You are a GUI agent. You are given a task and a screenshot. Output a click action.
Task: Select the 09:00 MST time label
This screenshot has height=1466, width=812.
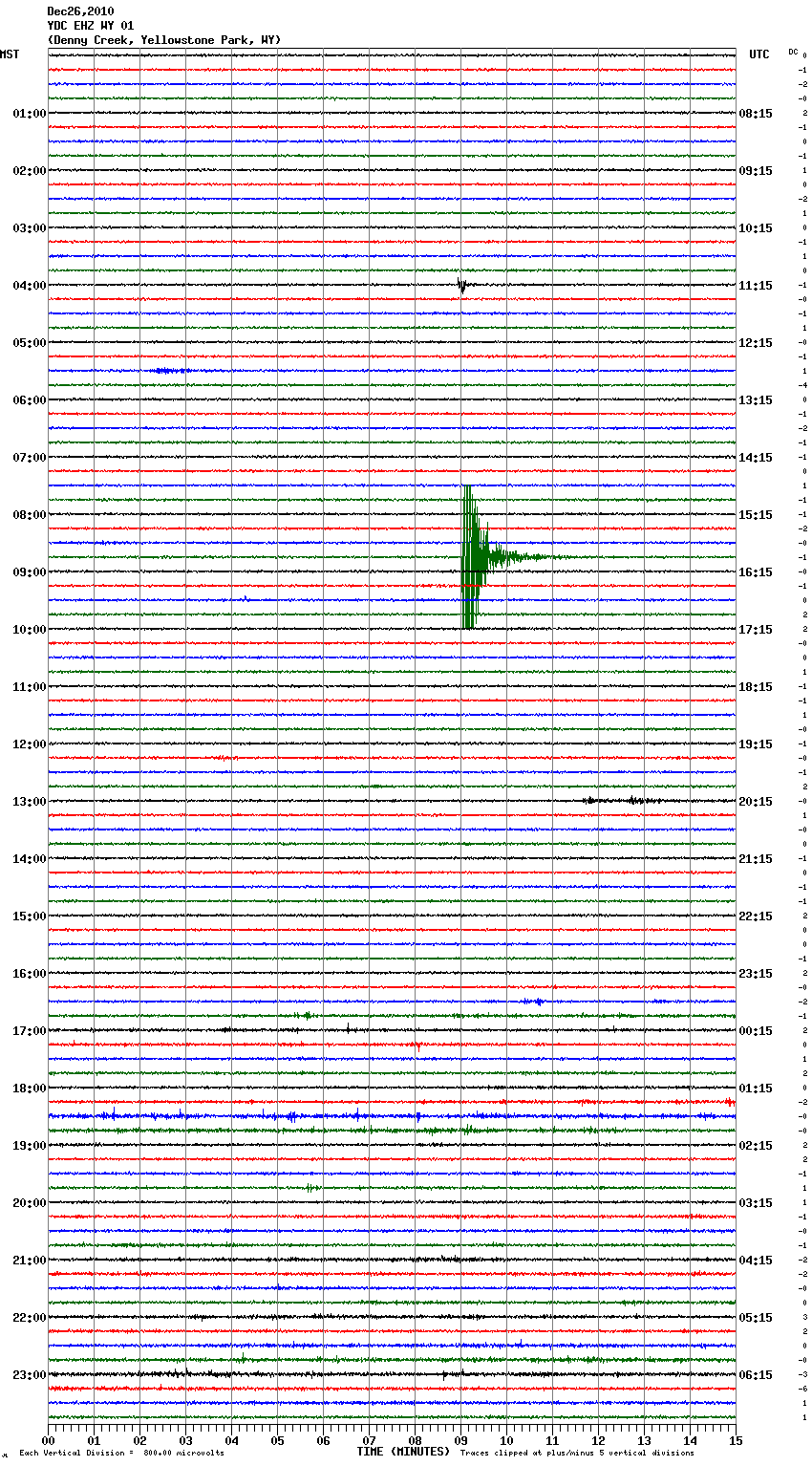(29, 572)
